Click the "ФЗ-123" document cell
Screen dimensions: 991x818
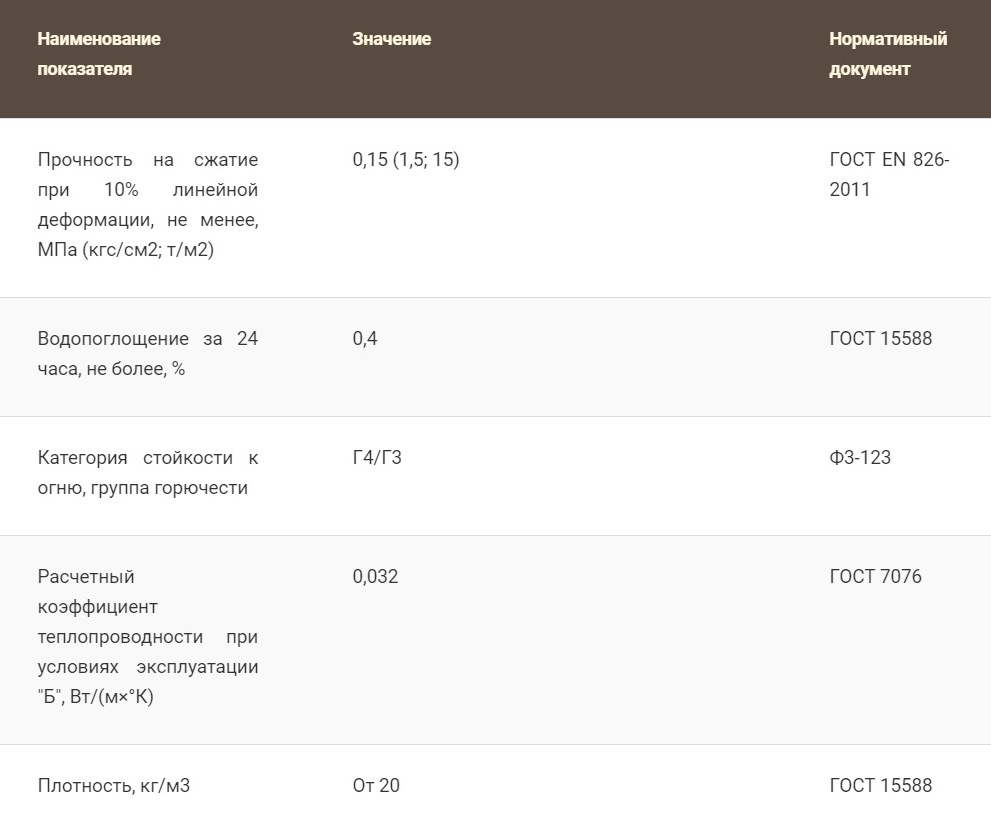860,458
